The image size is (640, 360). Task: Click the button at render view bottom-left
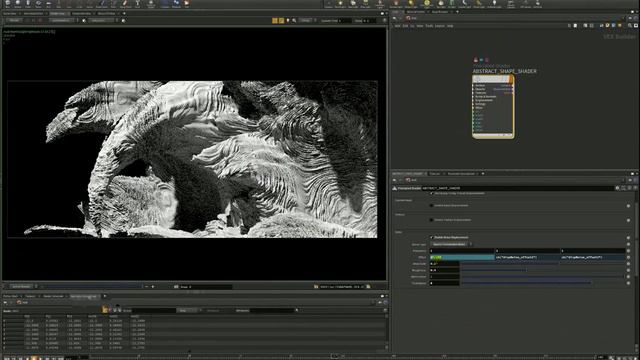point(20,287)
